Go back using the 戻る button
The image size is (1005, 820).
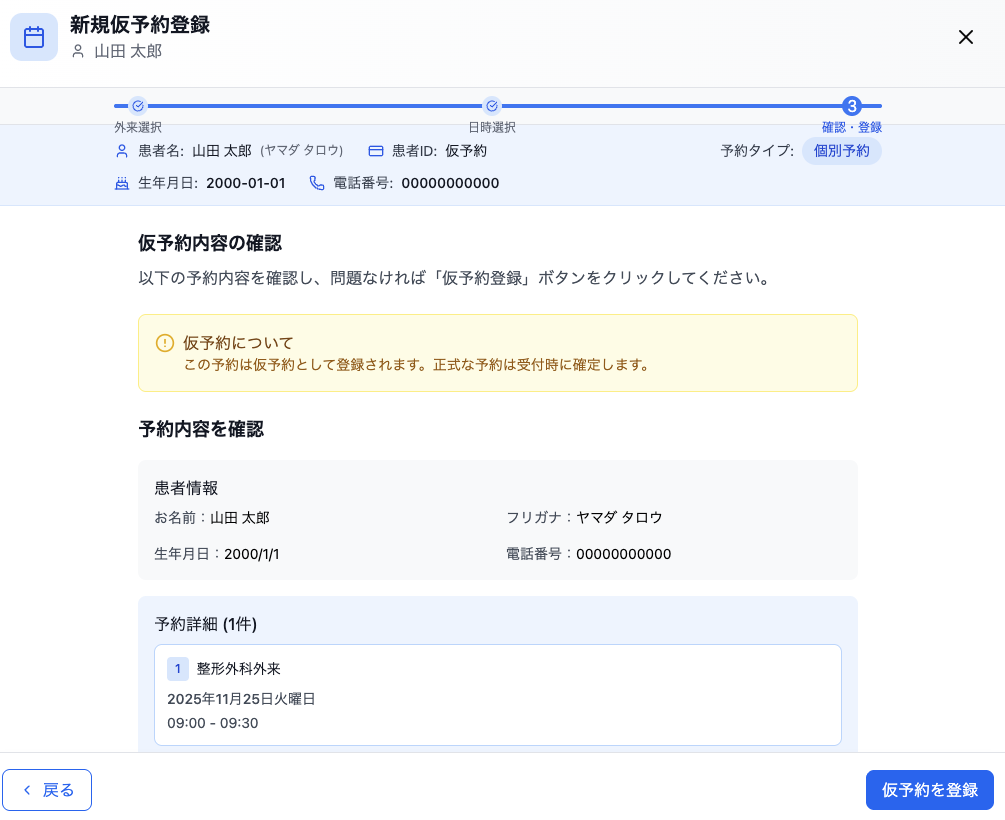pos(47,789)
